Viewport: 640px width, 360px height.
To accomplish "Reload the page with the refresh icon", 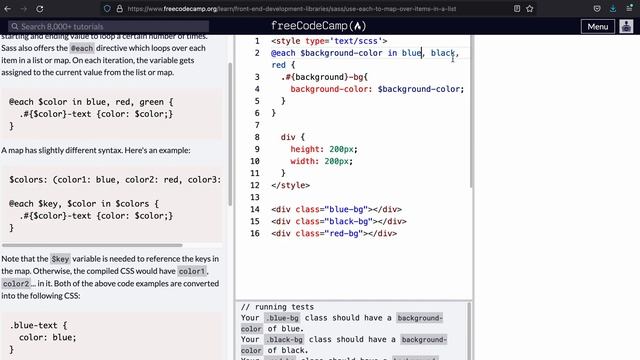I will click(40, 9).
